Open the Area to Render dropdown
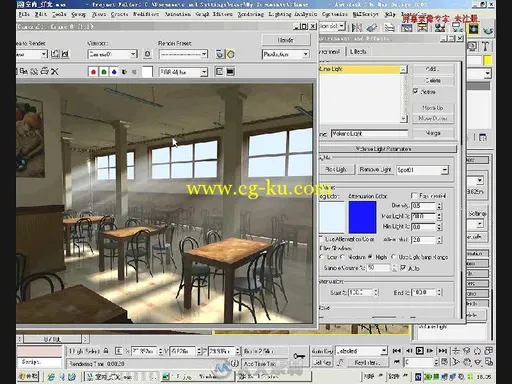 coord(44,54)
